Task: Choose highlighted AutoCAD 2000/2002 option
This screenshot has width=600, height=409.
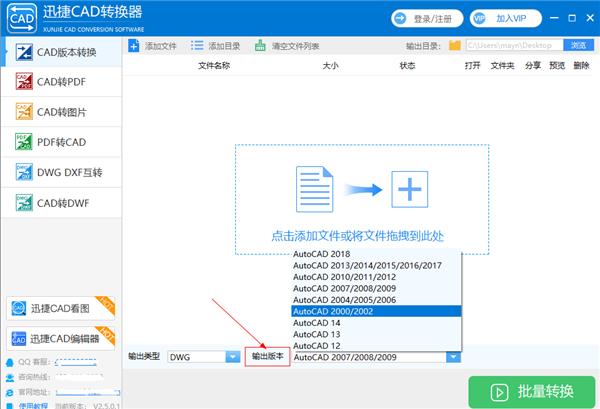Action: click(x=376, y=311)
